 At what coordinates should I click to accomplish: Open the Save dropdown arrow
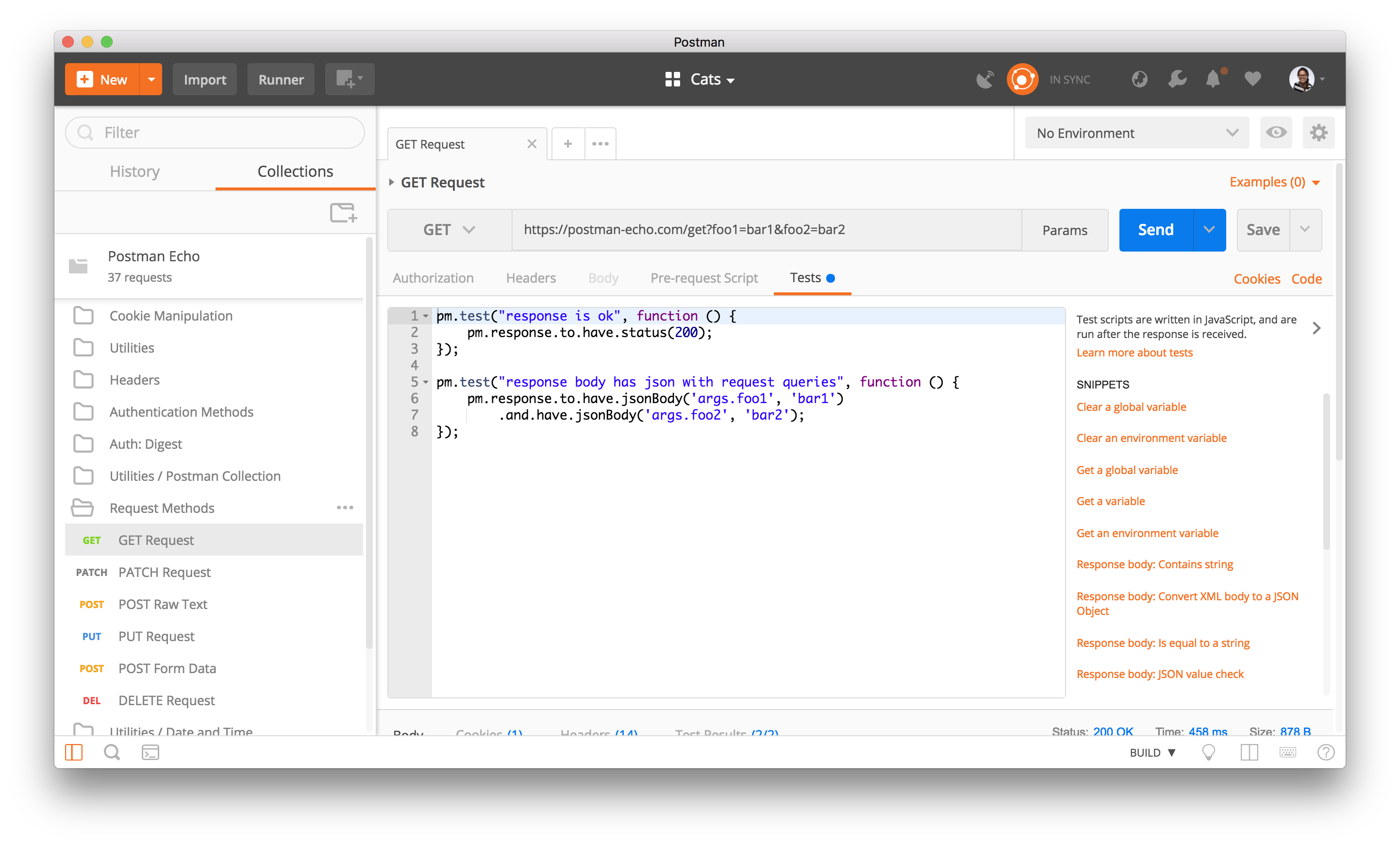(x=1305, y=230)
